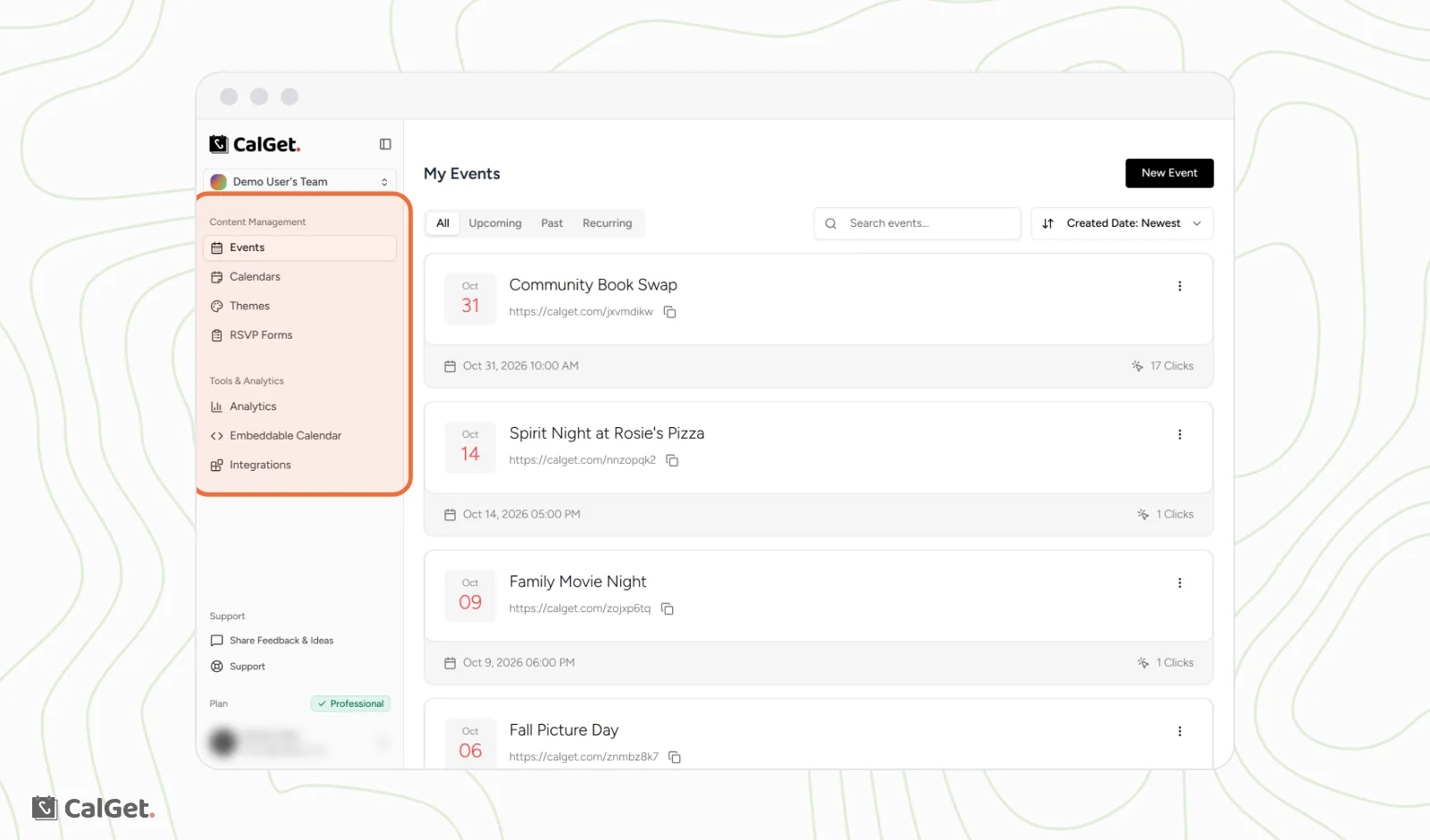Click the Demo User's Team avatar
The width and height of the screenshot is (1430, 840).
pyautogui.click(x=218, y=181)
